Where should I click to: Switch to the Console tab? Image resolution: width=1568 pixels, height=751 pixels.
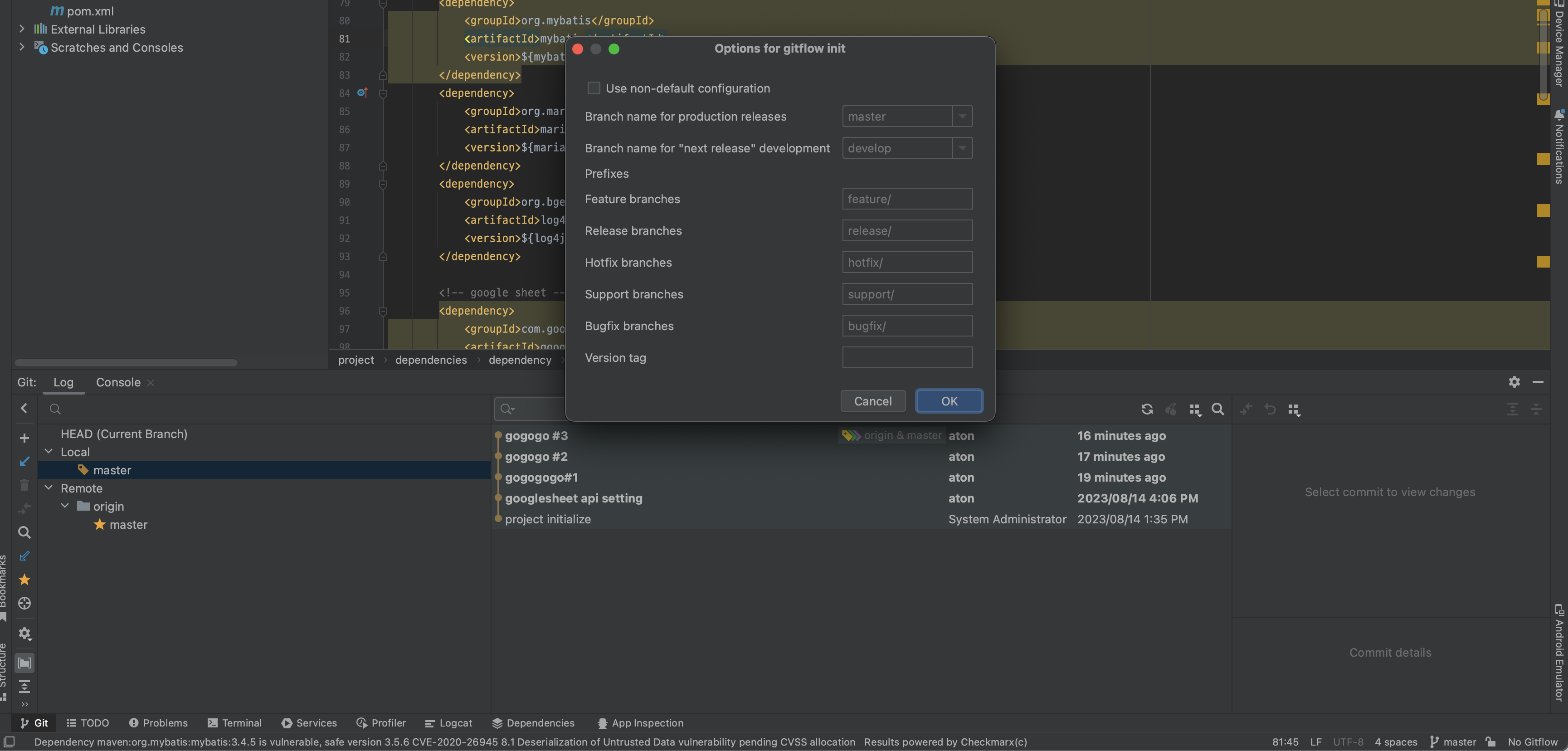tap(118, 382)
